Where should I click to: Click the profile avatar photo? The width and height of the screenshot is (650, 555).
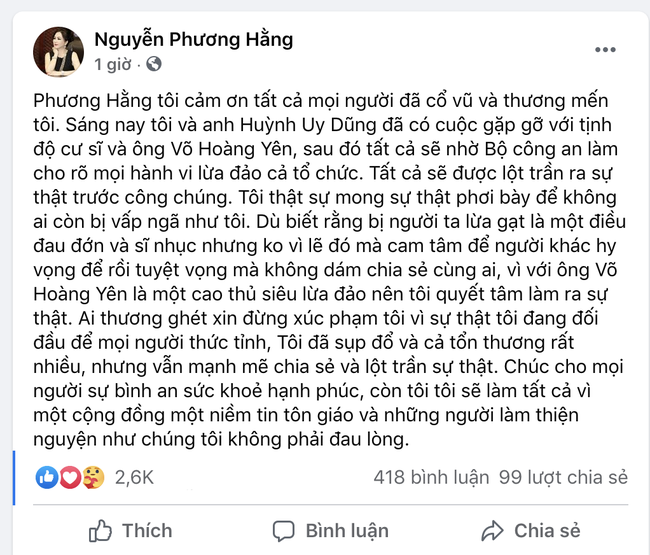pos(59,50)
